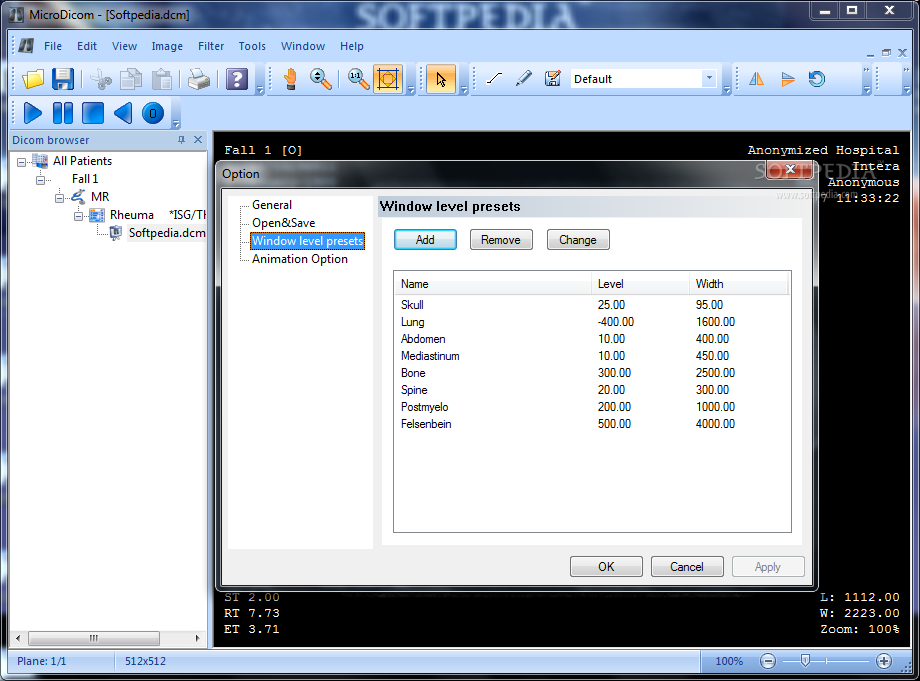Sort presets by Level column header
The image size is (920, 681).
[x=640, y=284]
